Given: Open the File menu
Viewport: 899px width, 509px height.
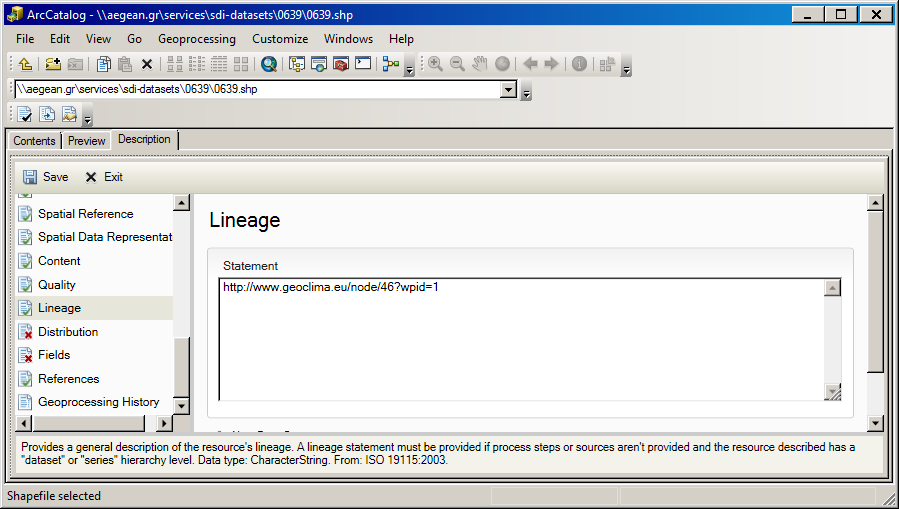Looking at the screenshot, I should [x=25, y=39].
